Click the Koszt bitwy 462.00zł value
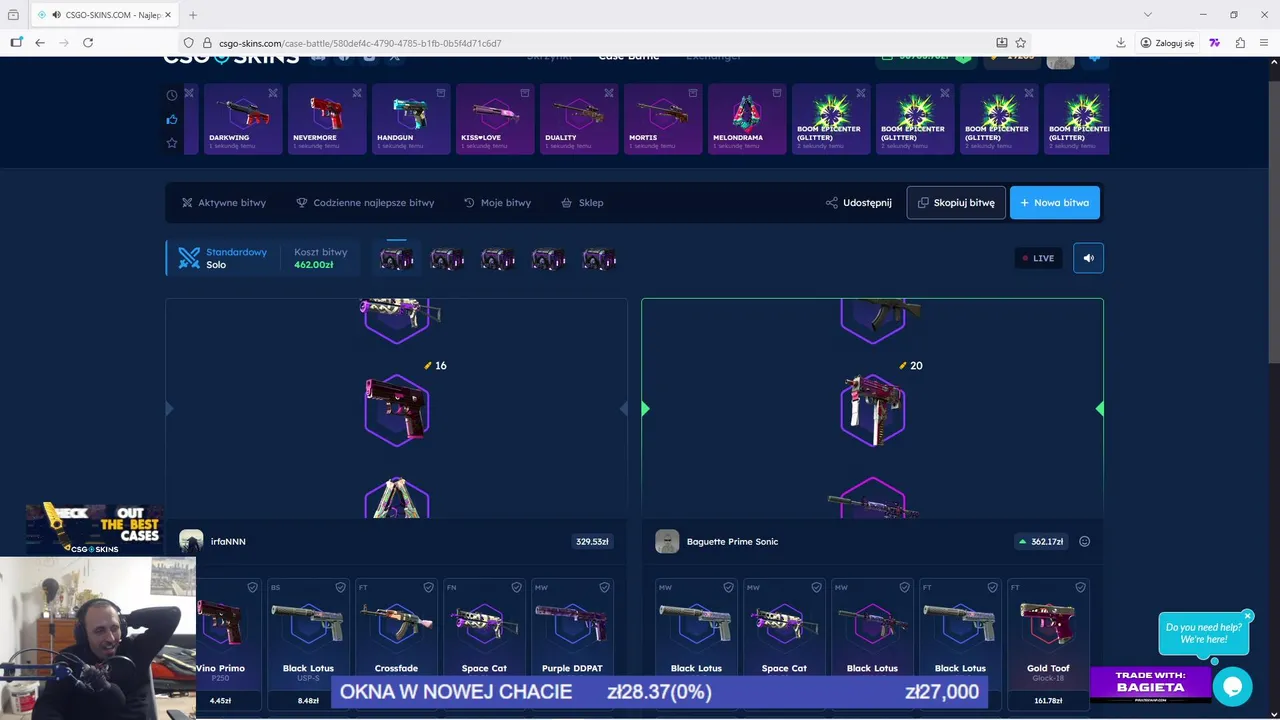 (x=313, y=265)
